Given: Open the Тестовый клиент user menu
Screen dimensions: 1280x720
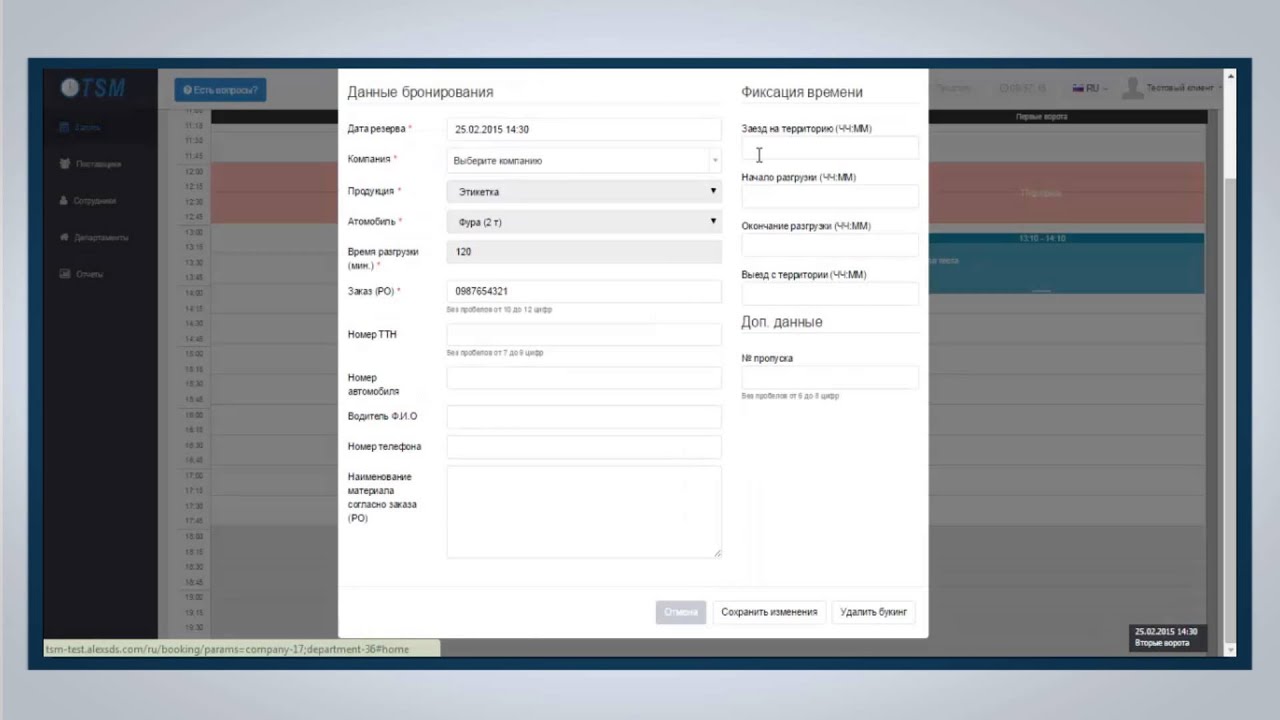Looking at the screenshot, I should (1170, 88).
